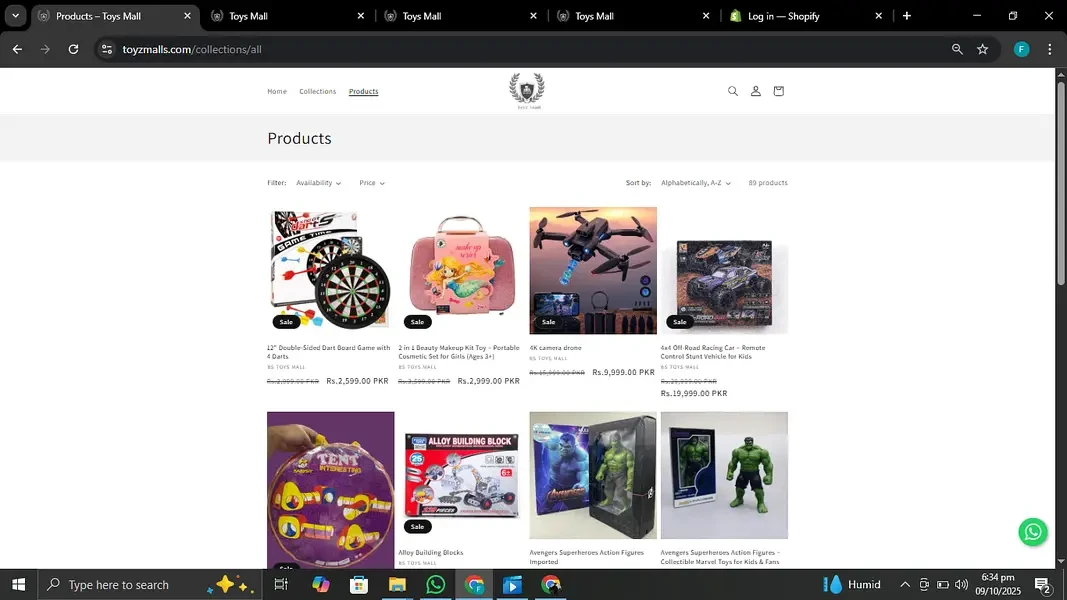Viewport: 1067px width, 600px height.
Task: Open the Sort by dropdown
Action: [x=695, y=183]
